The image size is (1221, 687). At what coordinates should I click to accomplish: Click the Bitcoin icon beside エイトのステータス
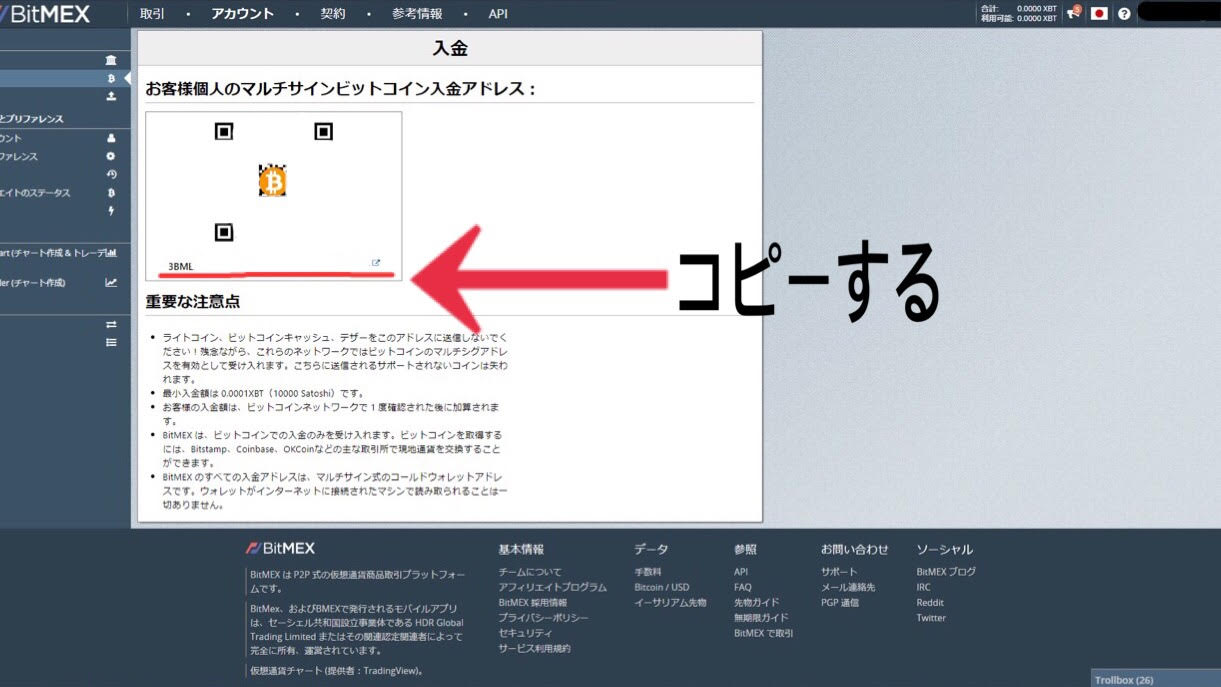tap(111, 193)
